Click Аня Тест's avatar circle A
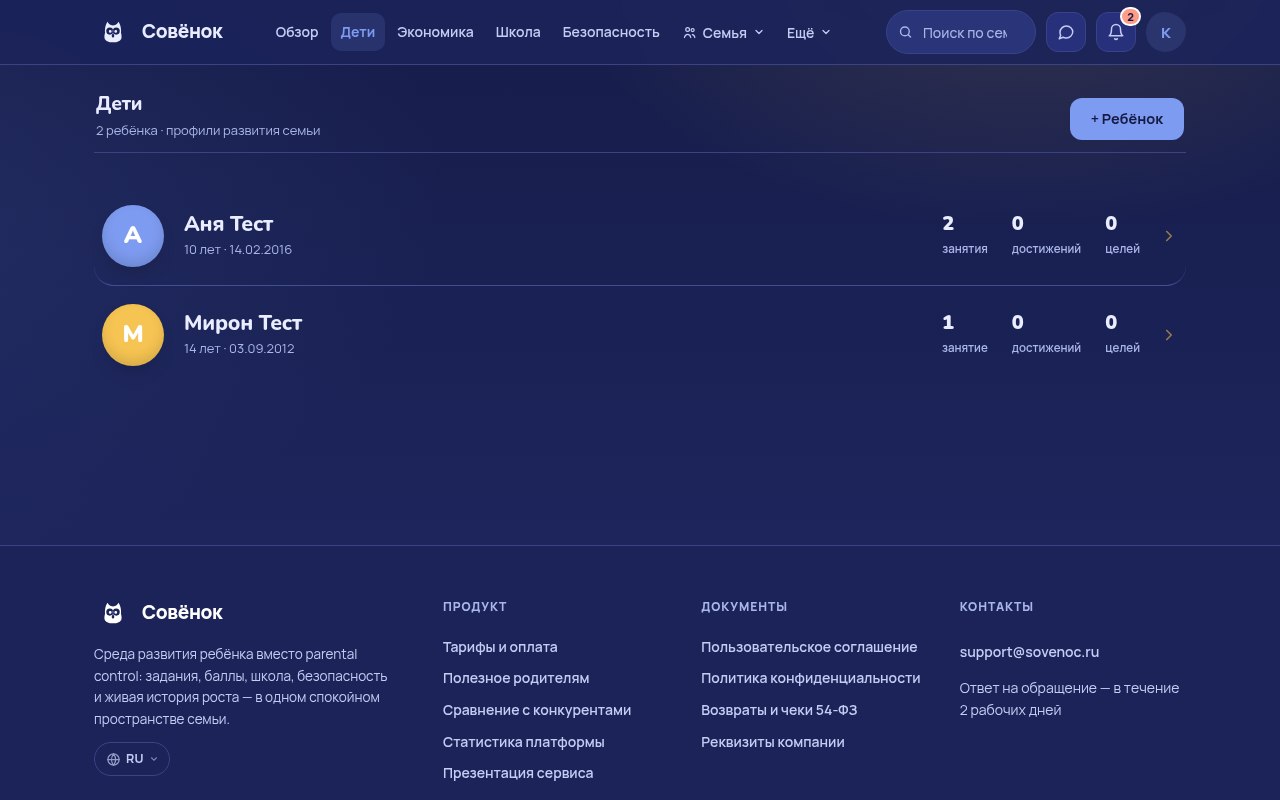Viewport: 1280px width, 800px height. 133,236
